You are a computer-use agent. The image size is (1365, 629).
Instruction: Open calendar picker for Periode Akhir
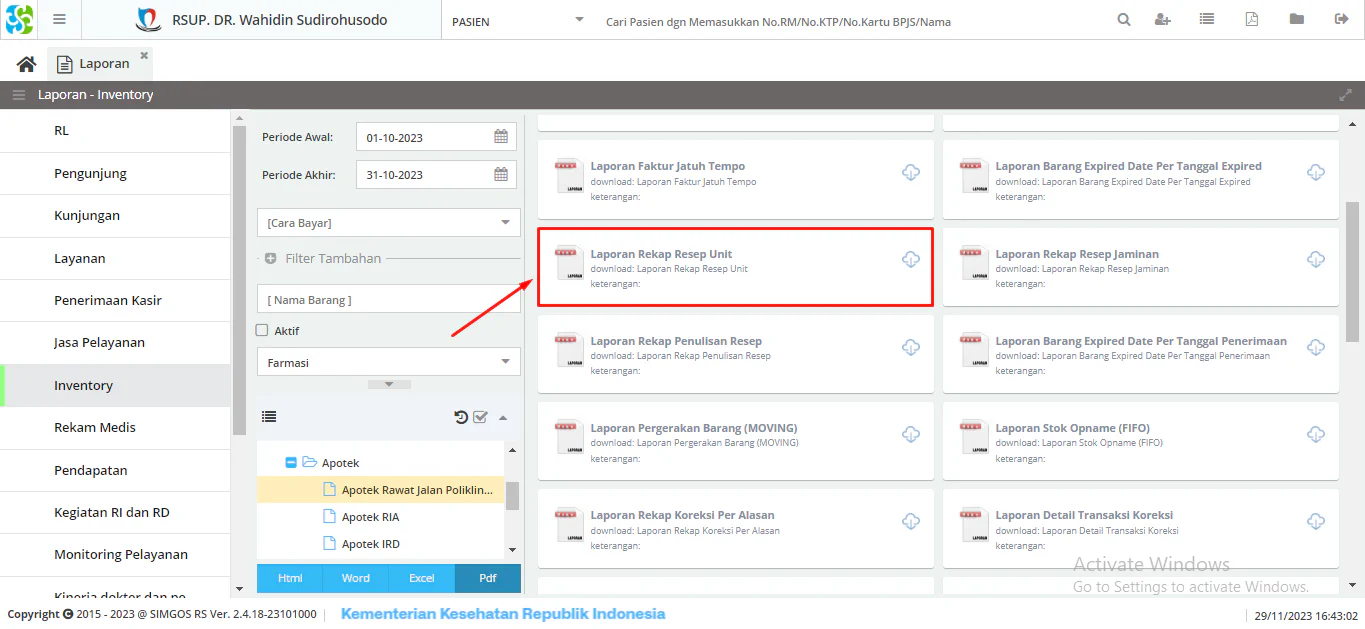click(x=501, y=174)
